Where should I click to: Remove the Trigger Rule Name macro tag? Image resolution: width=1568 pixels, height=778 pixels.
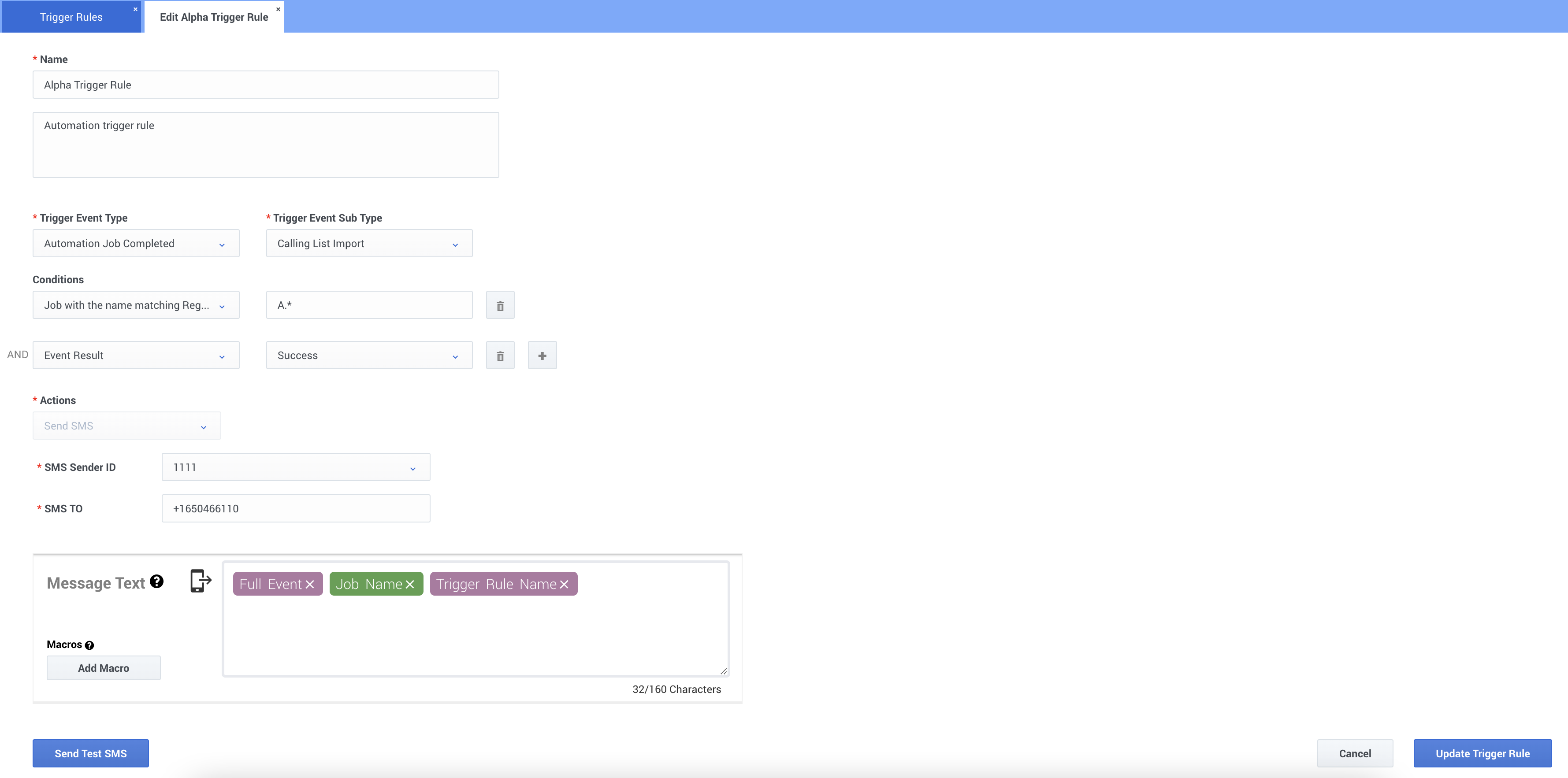pyautogui.click(x=564, y=585)
